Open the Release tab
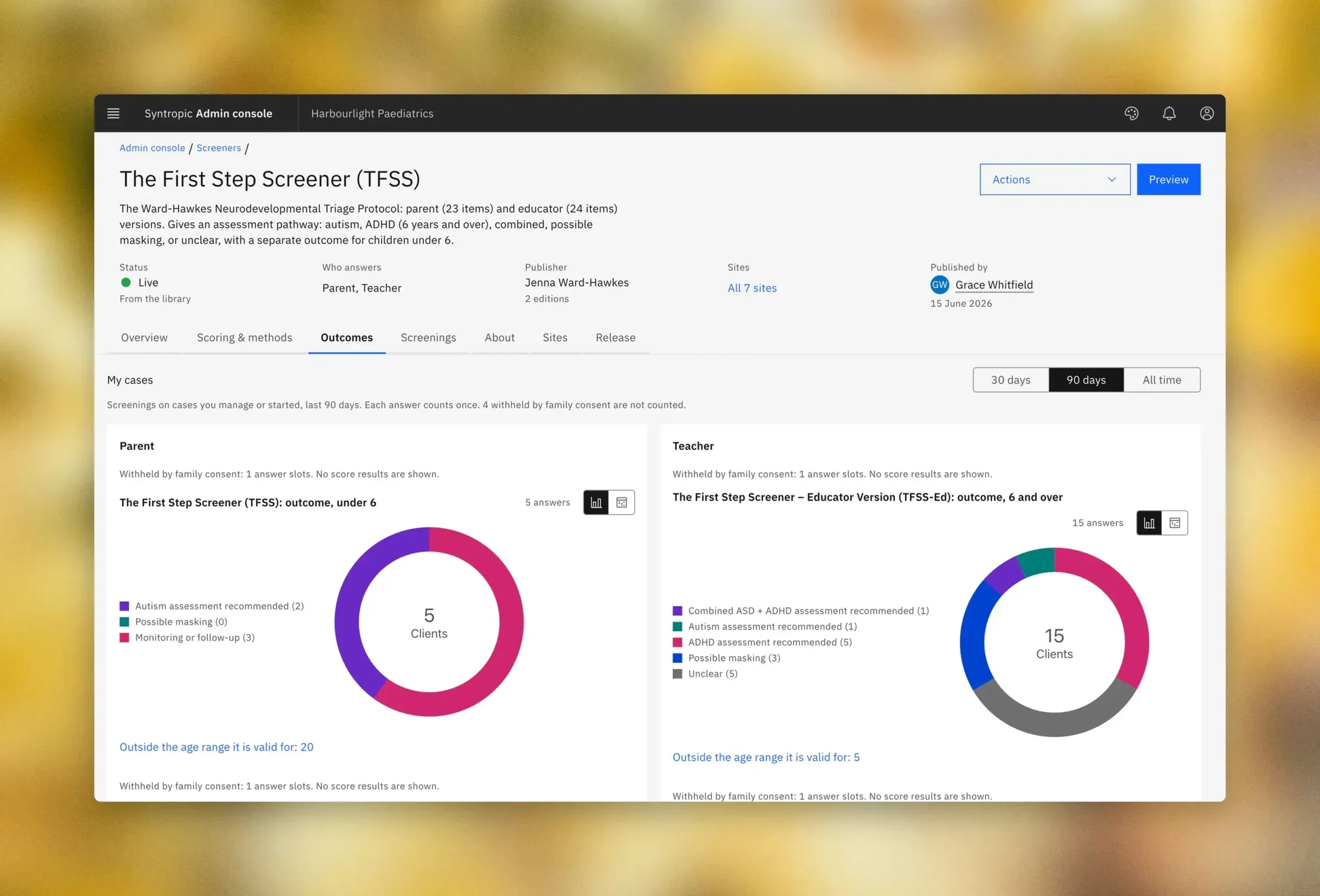Viewport: 1320px width, 896px height. click(615, 338)
